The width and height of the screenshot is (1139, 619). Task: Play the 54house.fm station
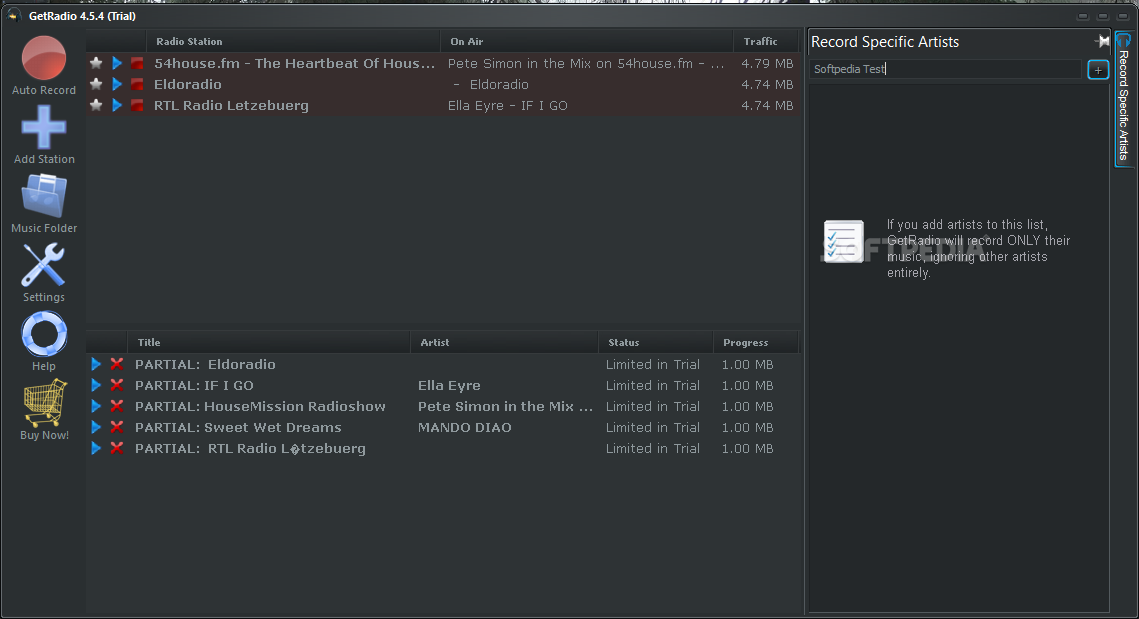117,63
